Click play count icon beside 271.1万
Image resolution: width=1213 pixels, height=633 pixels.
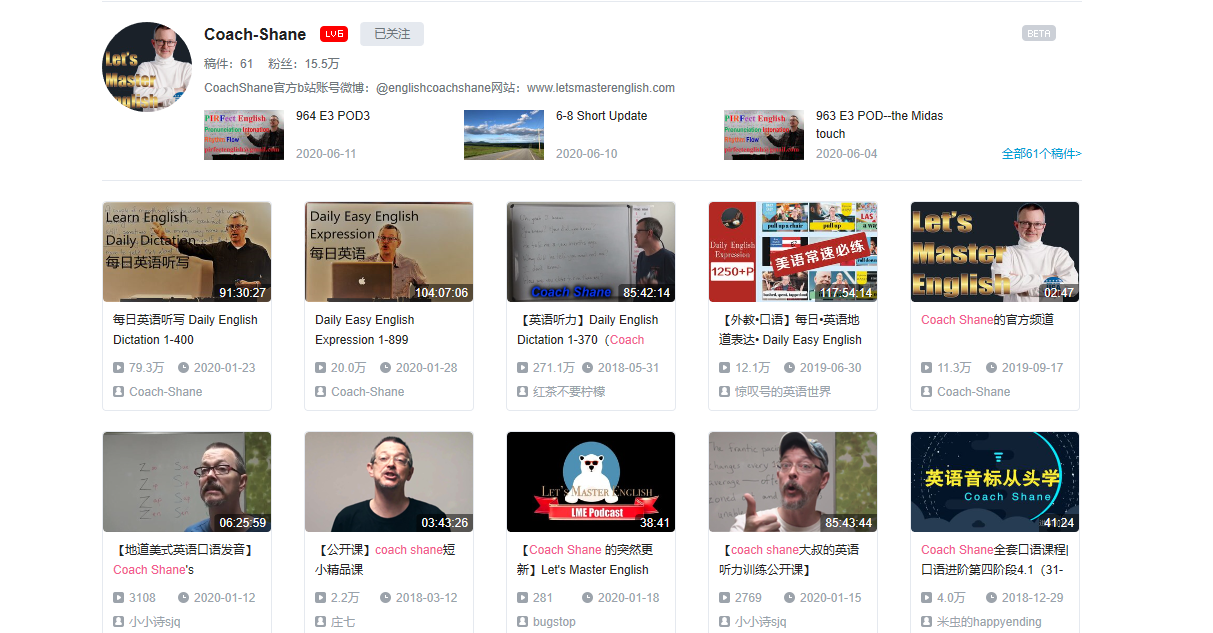point(523,368)
